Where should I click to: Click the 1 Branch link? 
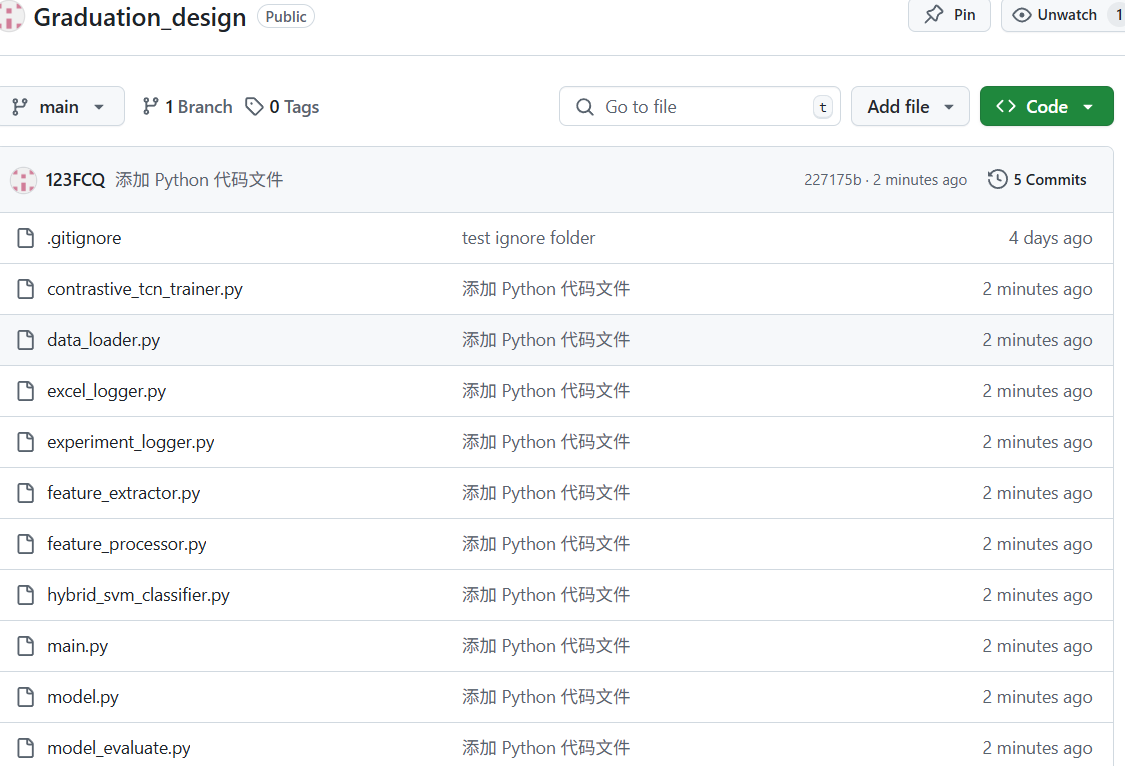coord(187,107)
